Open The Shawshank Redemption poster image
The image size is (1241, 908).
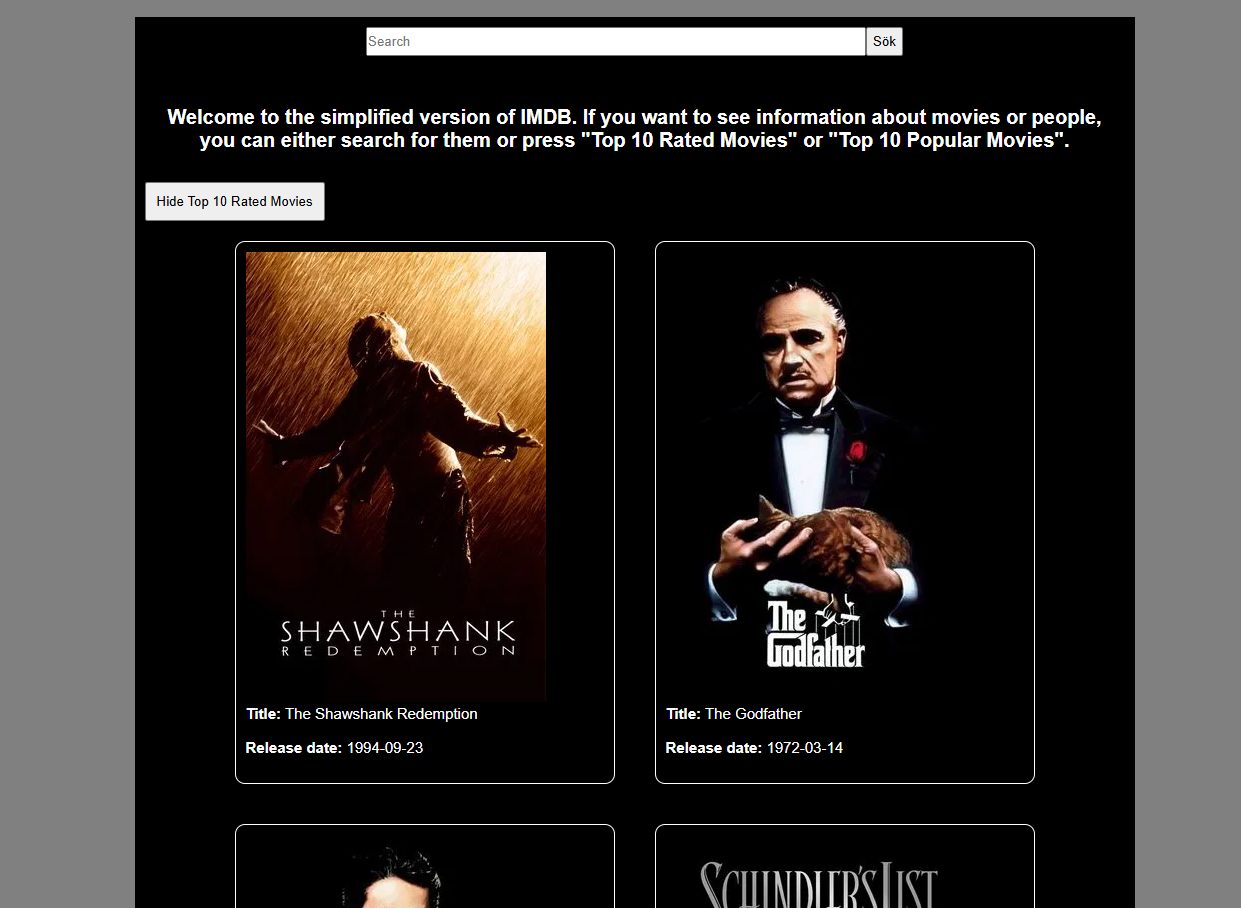tap(396, 477)
